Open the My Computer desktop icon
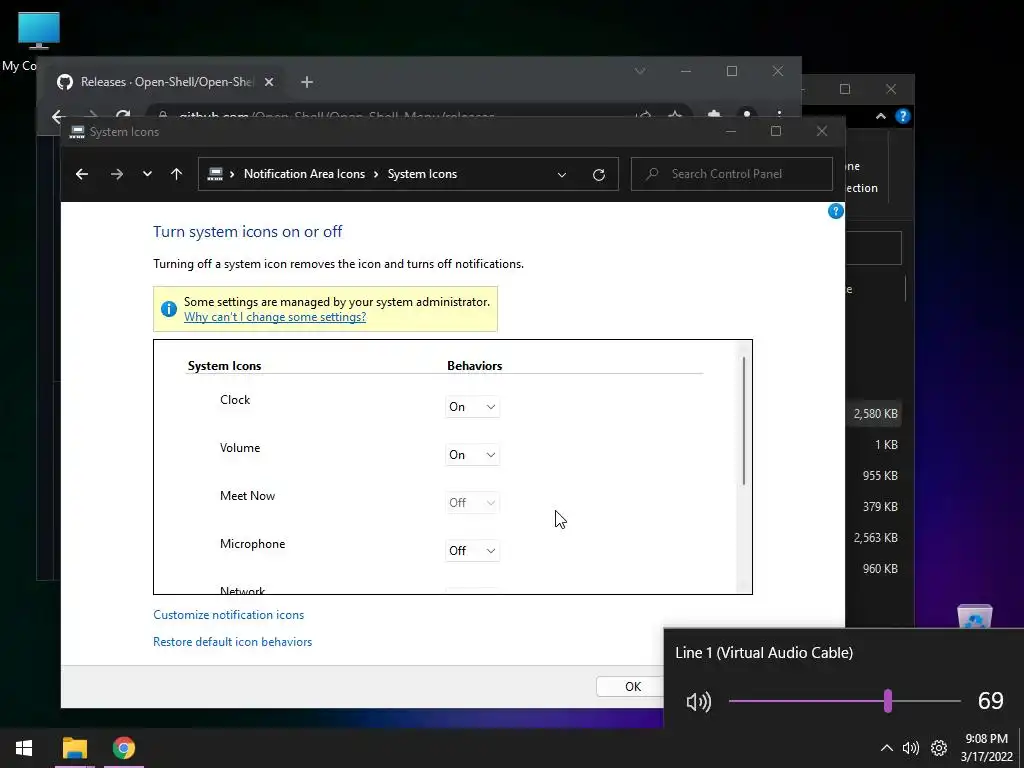Viewport: 1024px width, 768px height. 37,31
